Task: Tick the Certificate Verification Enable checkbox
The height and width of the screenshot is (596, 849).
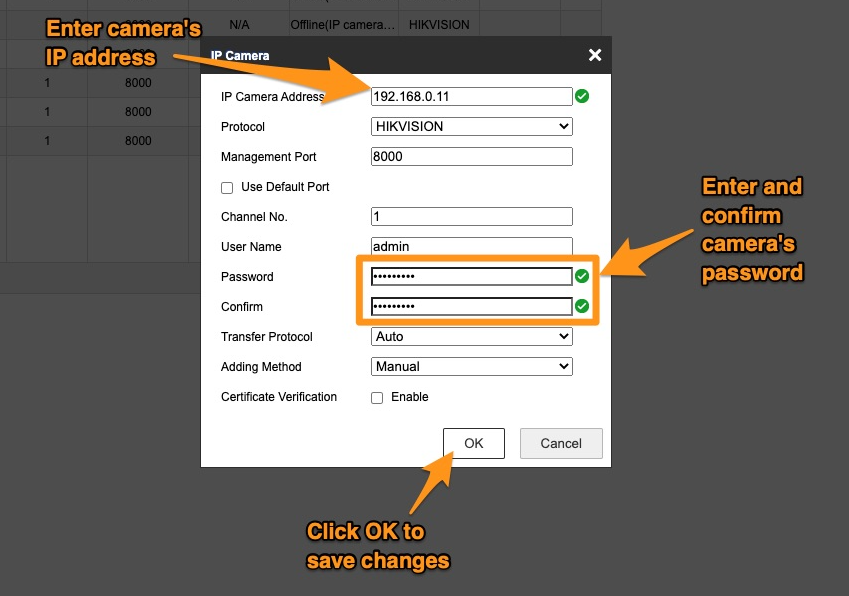Action: point(377,398)
